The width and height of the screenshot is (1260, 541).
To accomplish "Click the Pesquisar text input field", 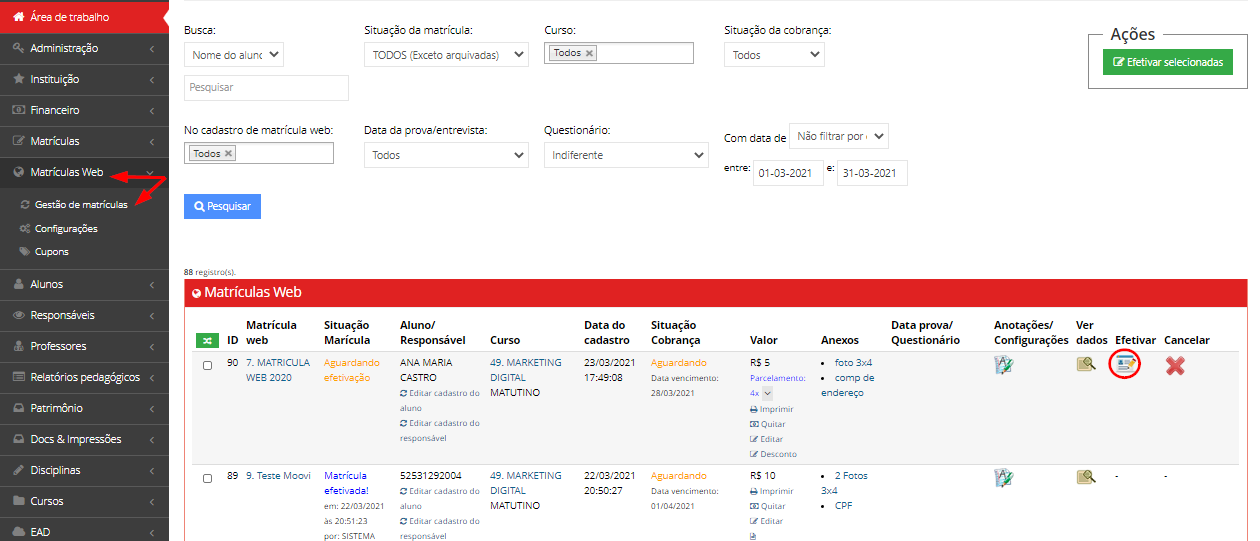I will pos(266,88).
